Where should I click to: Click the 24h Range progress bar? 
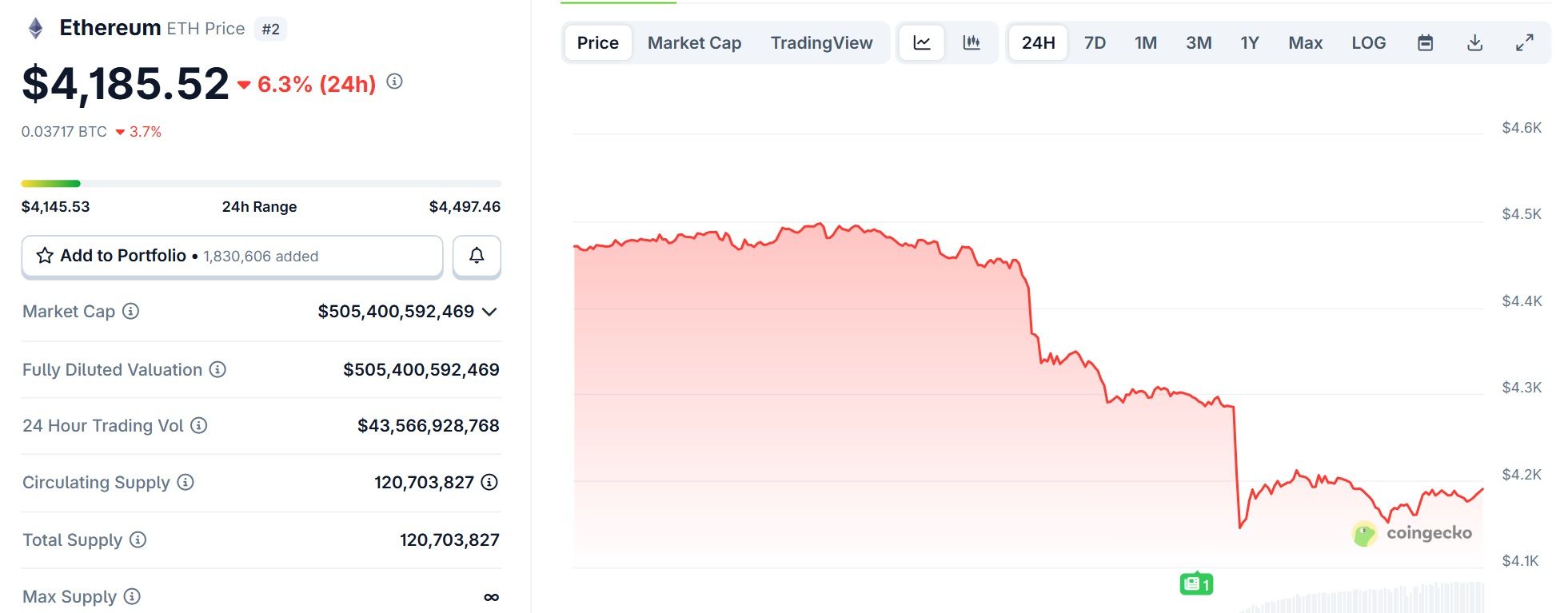[261, 184]
